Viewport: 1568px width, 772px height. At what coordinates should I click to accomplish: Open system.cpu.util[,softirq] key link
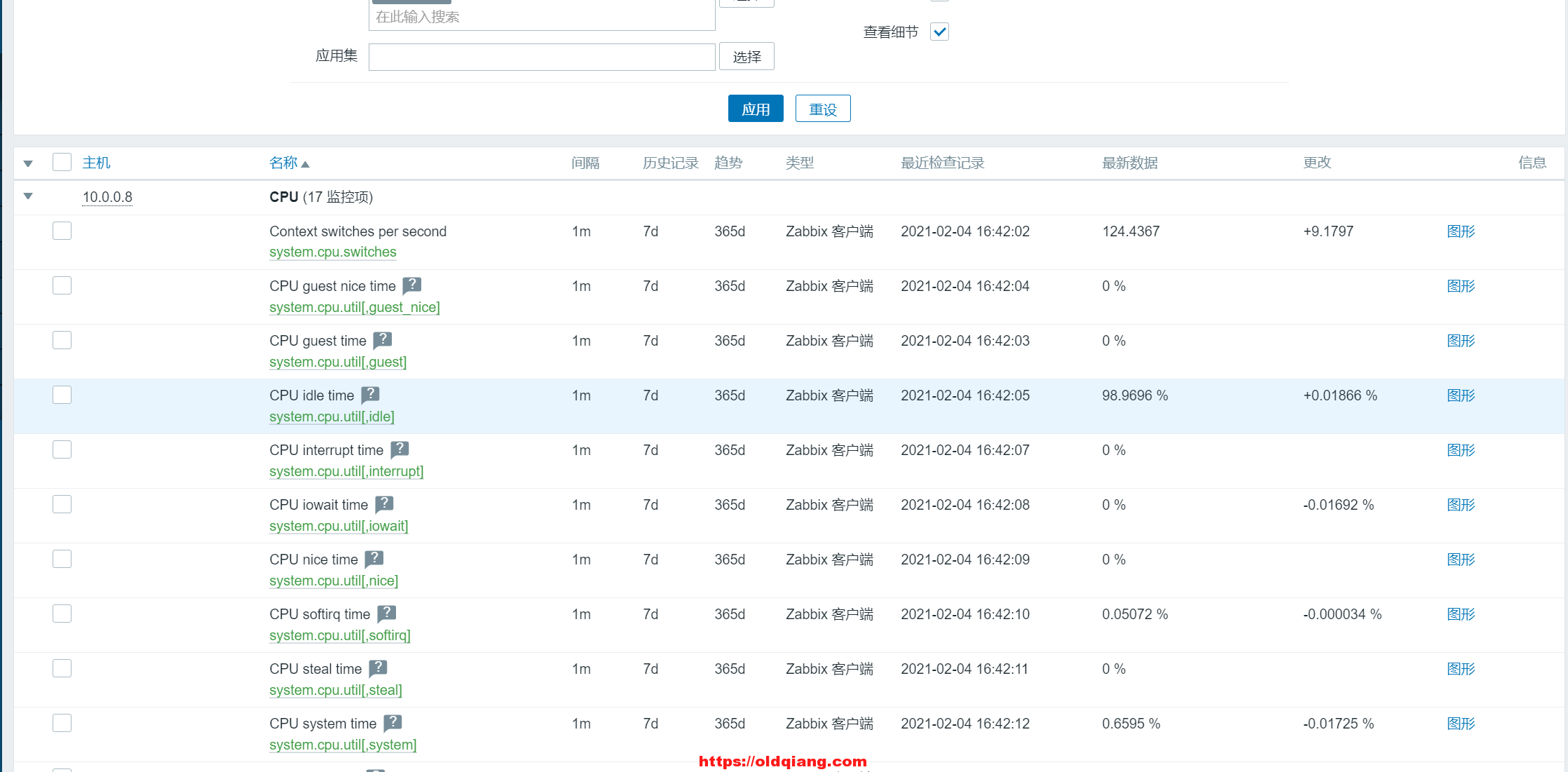[x=340, y=635]
